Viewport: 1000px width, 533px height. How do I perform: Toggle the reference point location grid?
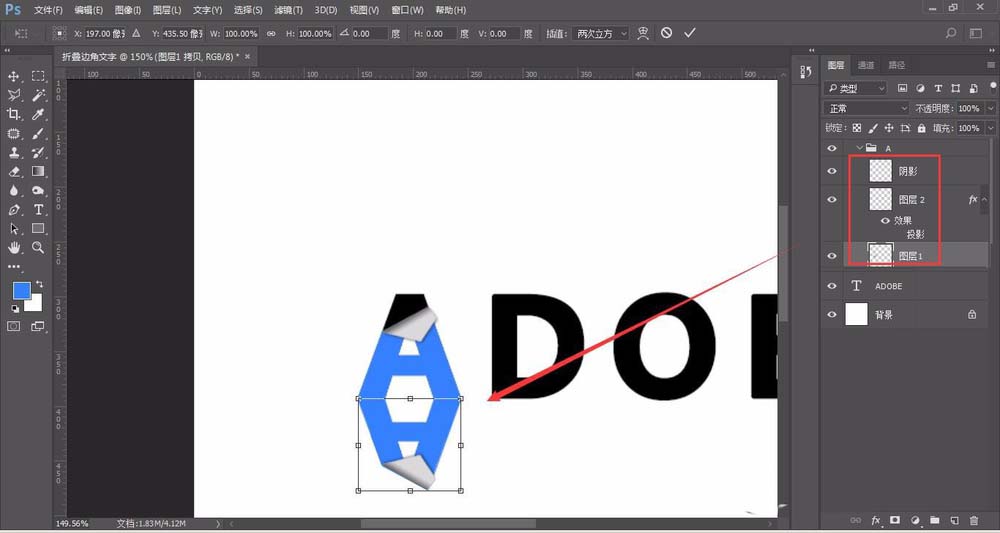coord(59,33)
